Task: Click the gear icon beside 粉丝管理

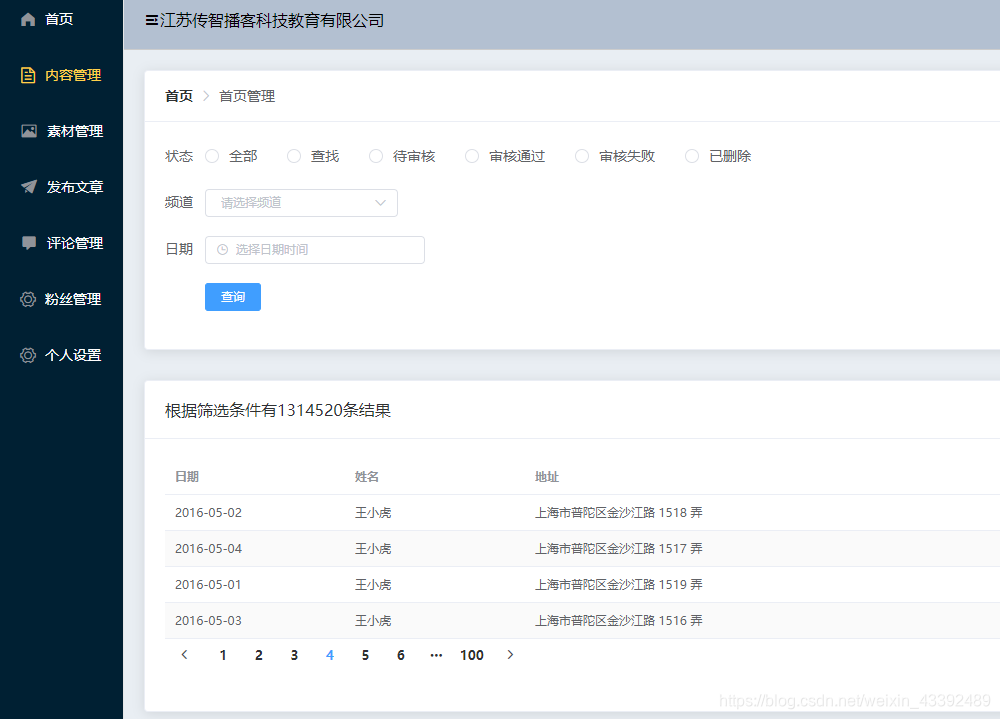Action: pyautogui.click(x=28, y=299)
